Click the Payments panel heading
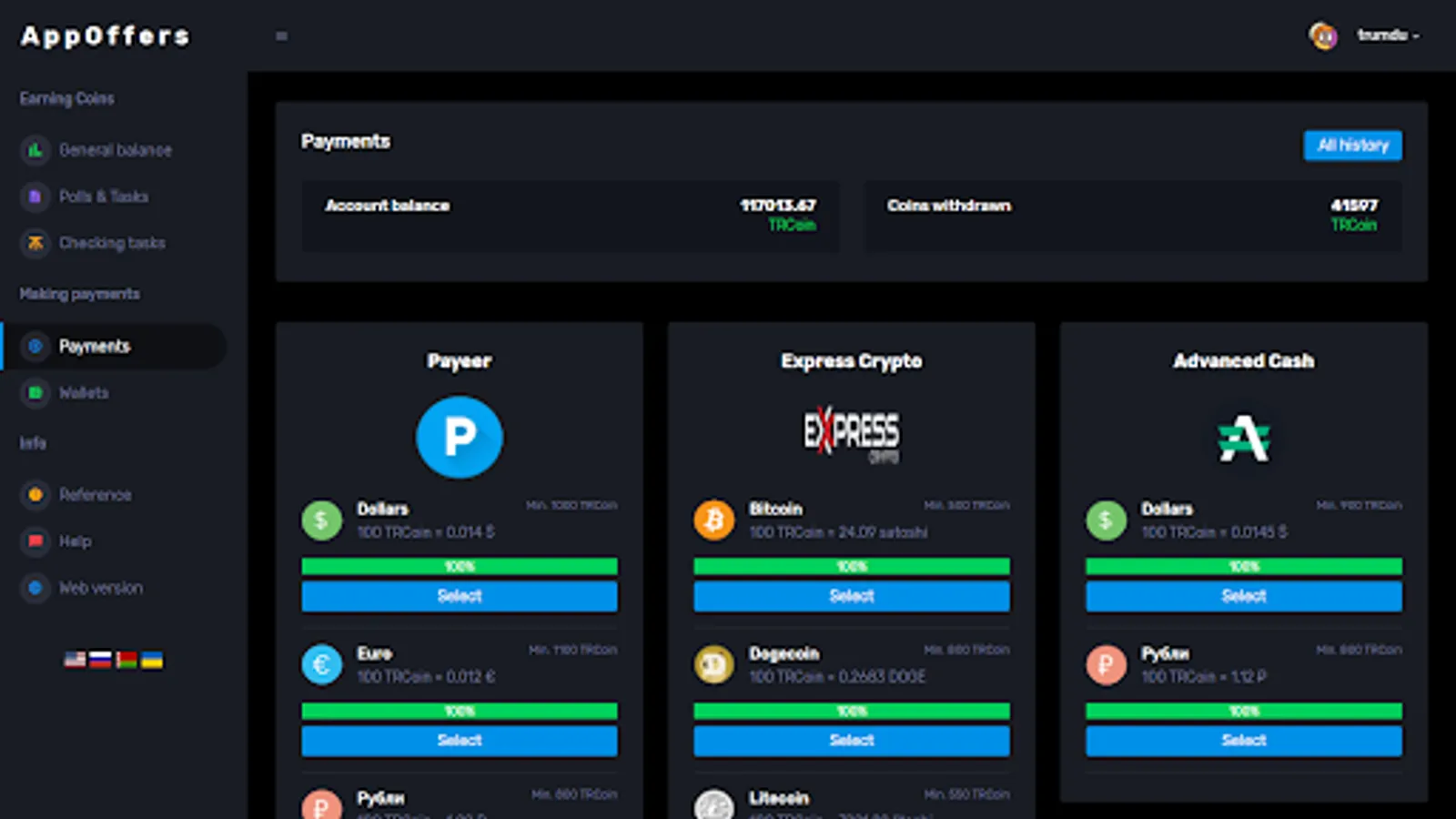The width and height of the screenshot is (1456, 819). (346, 142)
